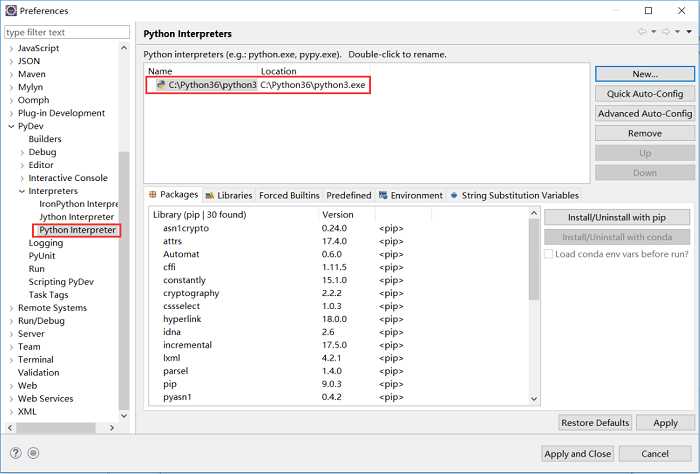Screen dimensions: 700x474
Task: Click the Advanced Auto-Config button
Action: click(x=645, y=113)
